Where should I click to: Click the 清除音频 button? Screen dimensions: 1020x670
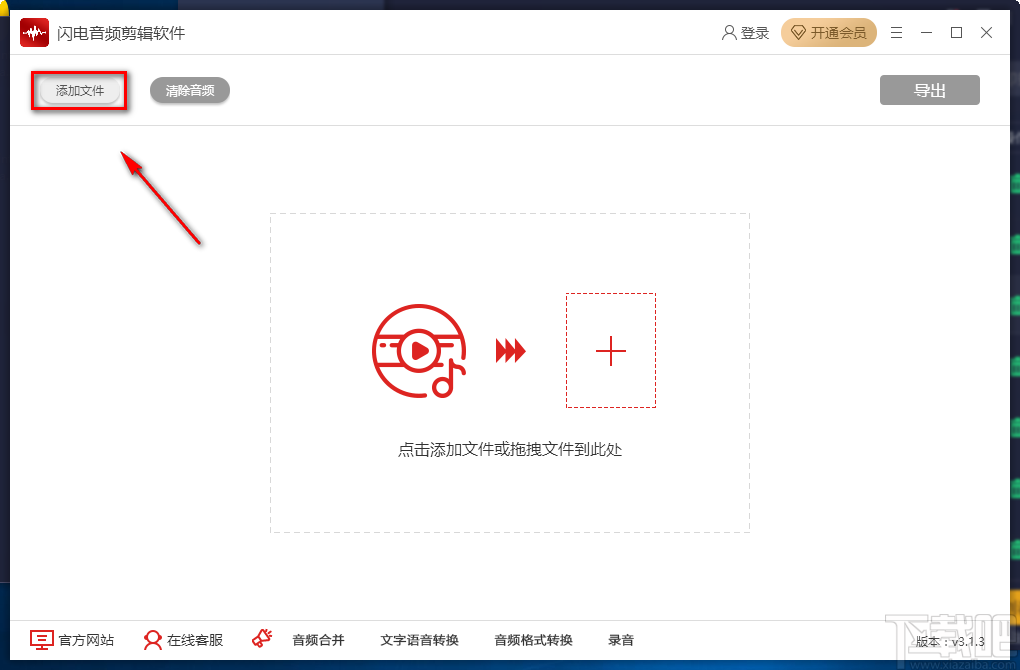click(189, 90)
